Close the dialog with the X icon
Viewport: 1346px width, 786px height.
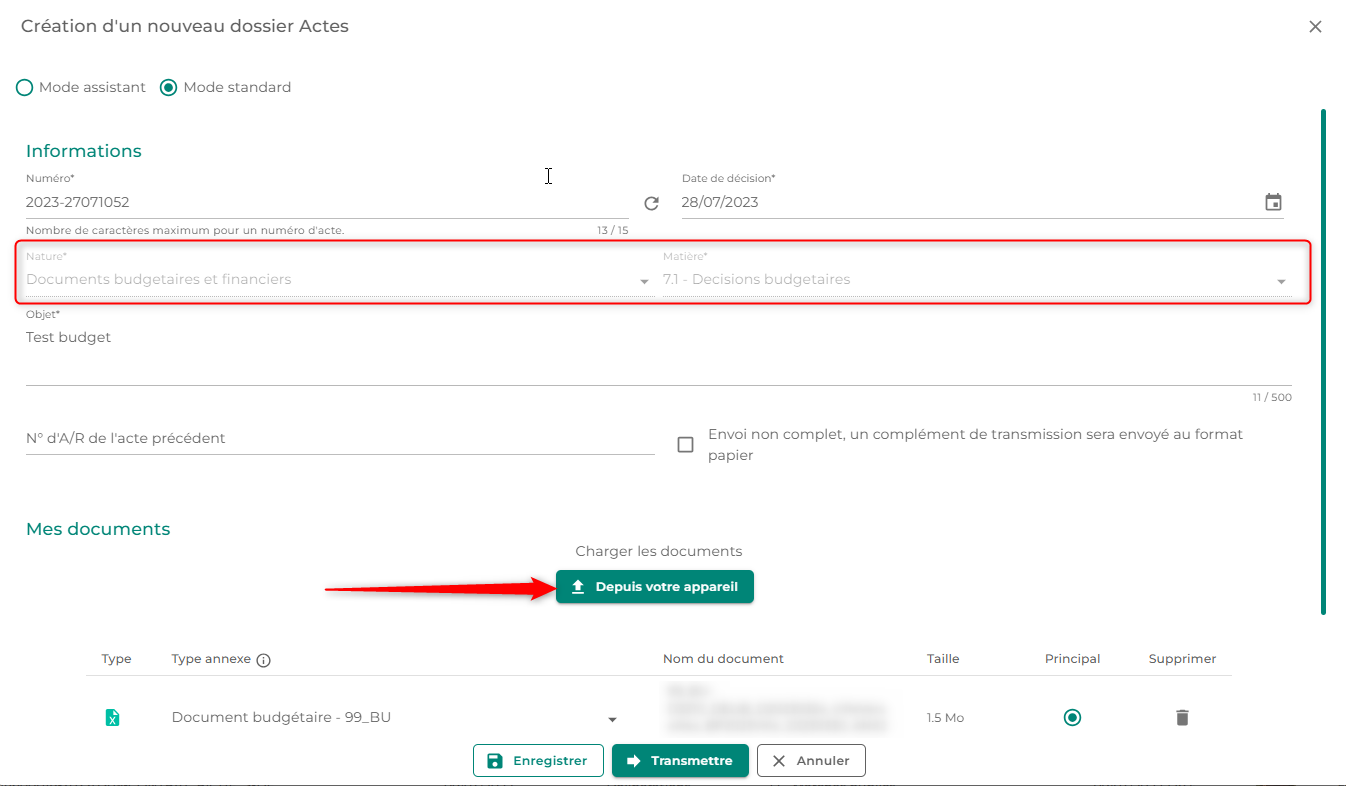[x=1315, y=27]
